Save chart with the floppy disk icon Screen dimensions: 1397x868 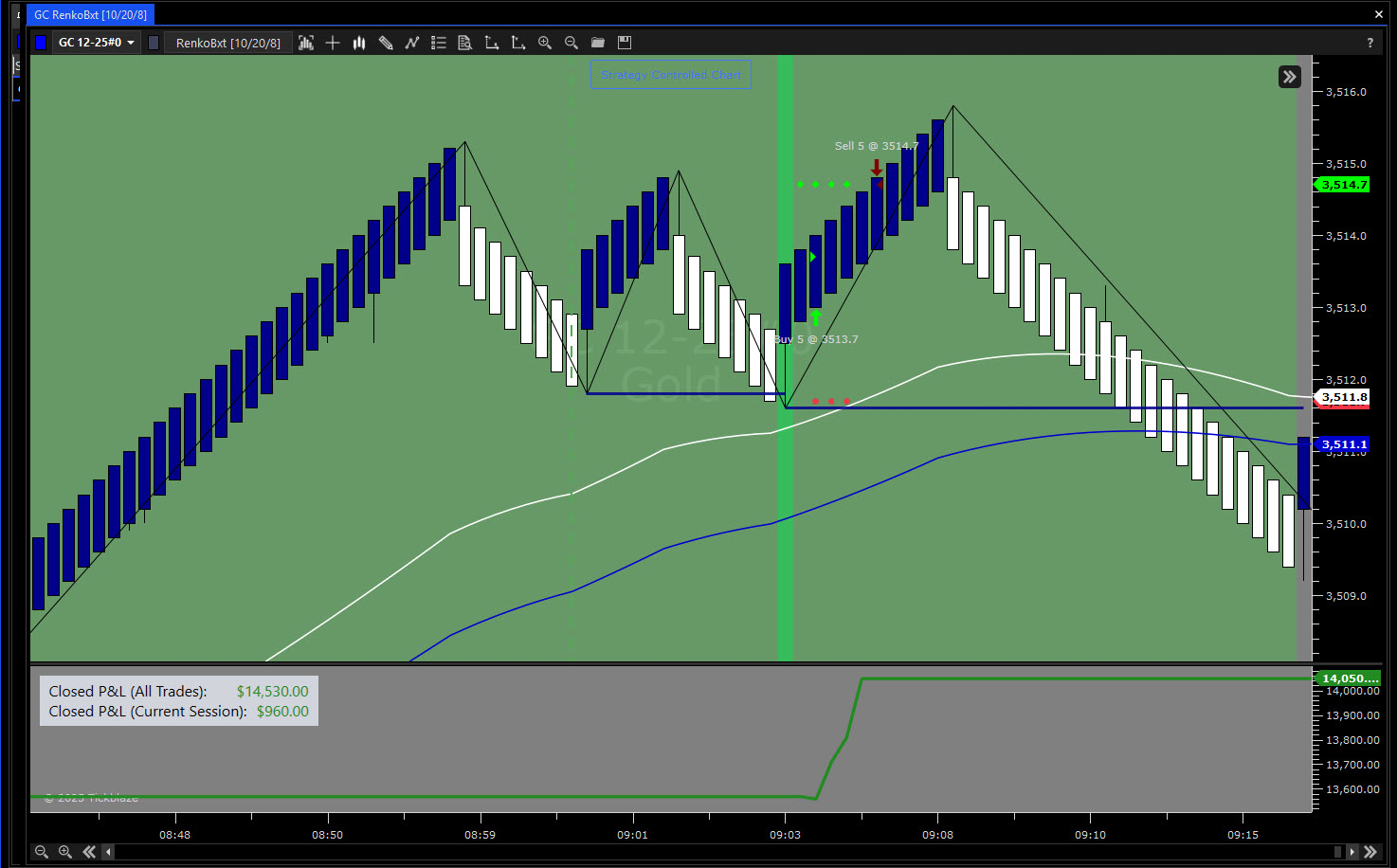coord(625,43)
